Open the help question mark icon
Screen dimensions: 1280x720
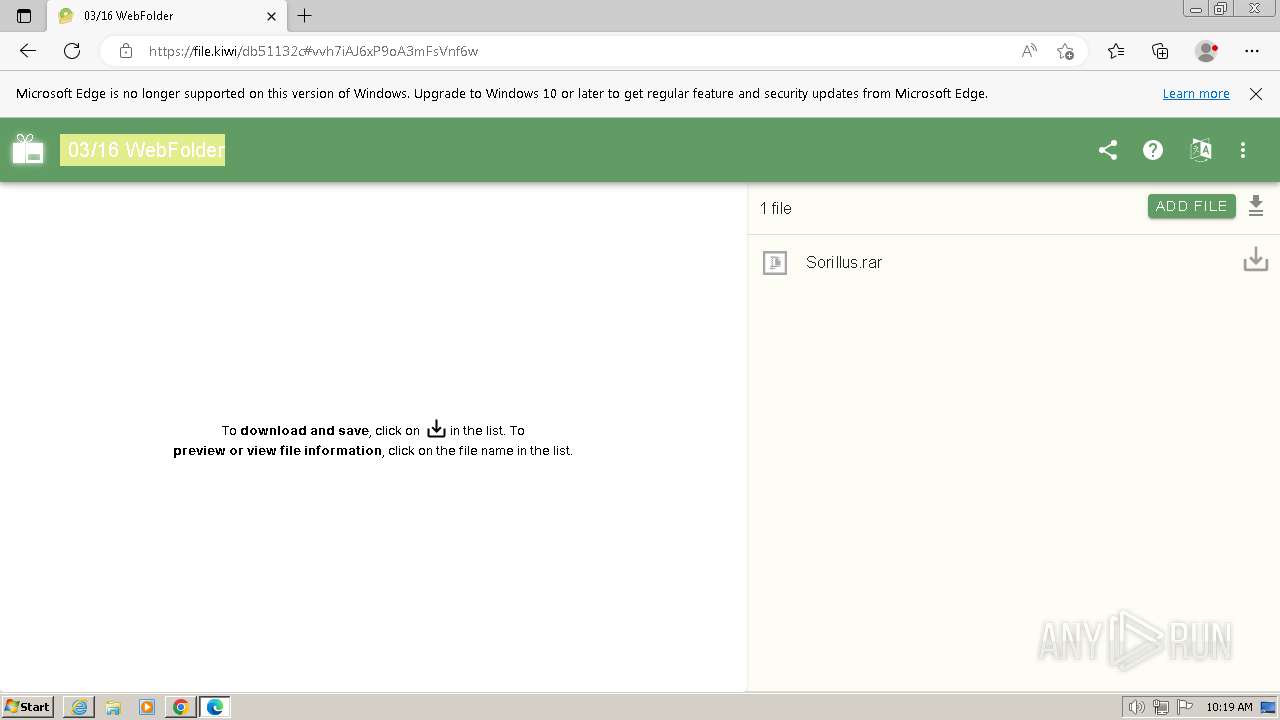click(x=1153, y=150)
